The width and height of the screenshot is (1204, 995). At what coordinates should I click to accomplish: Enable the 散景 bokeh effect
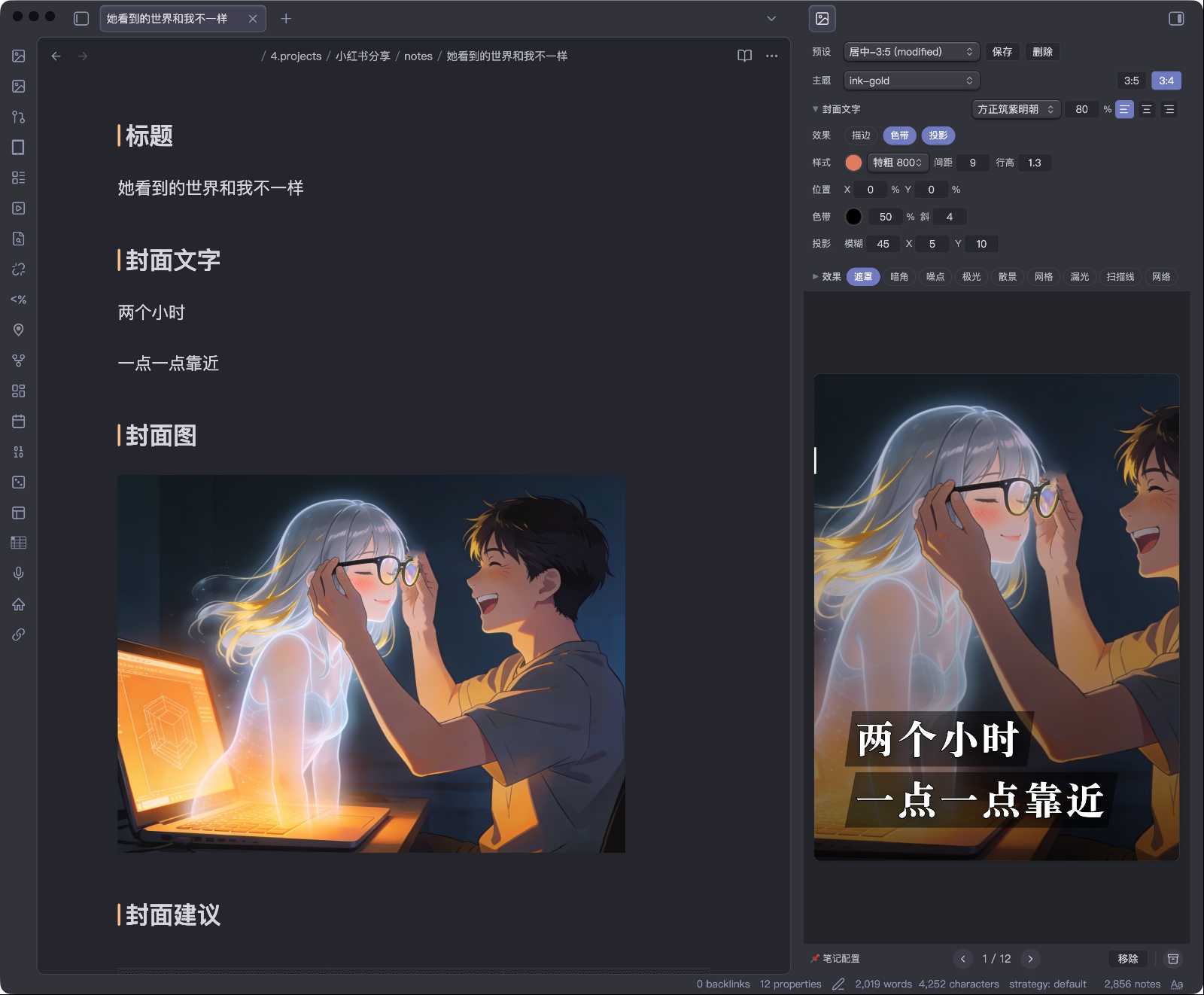point(1008,277)
